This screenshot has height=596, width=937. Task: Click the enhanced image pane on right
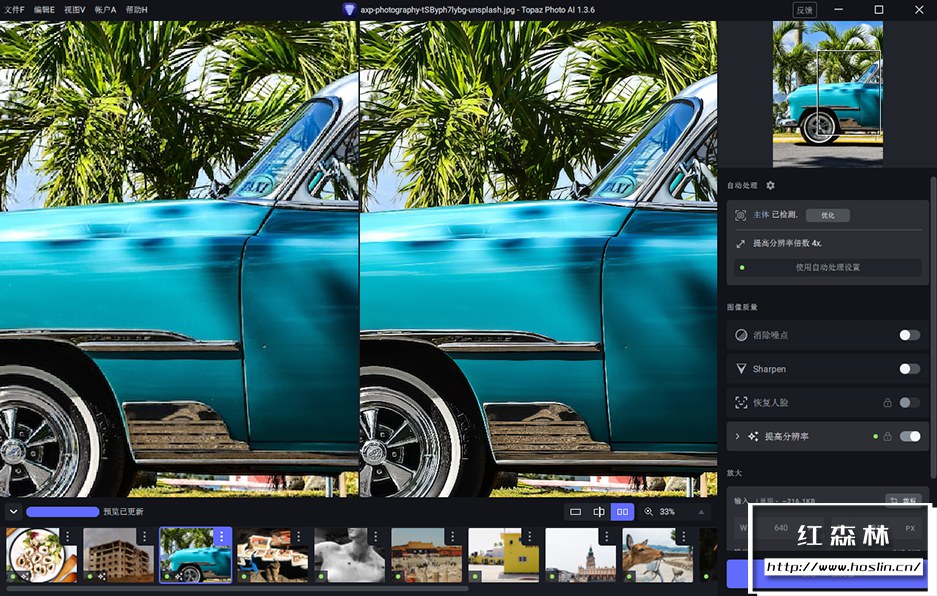538,259
